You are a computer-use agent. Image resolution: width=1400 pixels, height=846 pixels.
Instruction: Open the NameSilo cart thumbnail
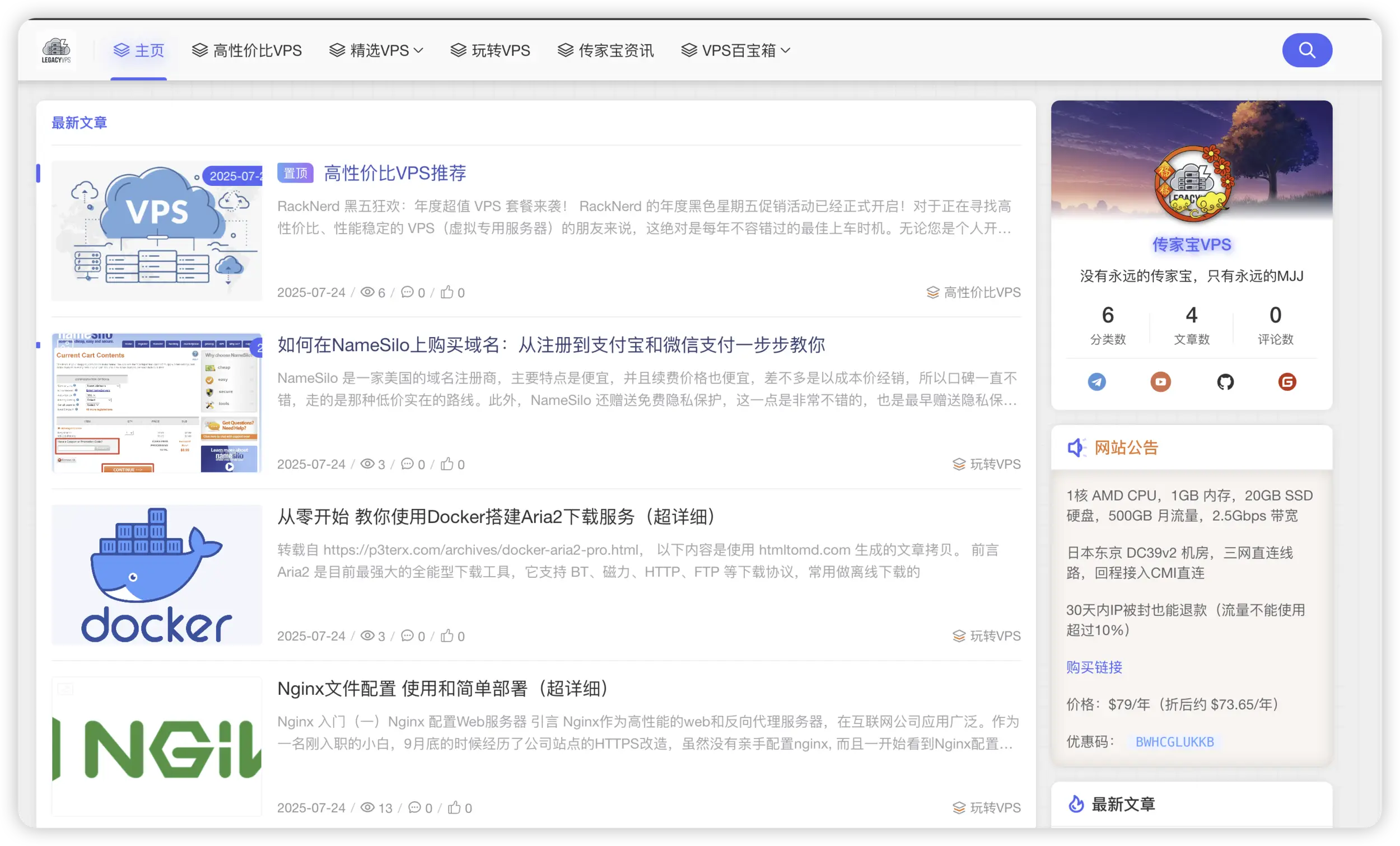[x=157, y=403]
